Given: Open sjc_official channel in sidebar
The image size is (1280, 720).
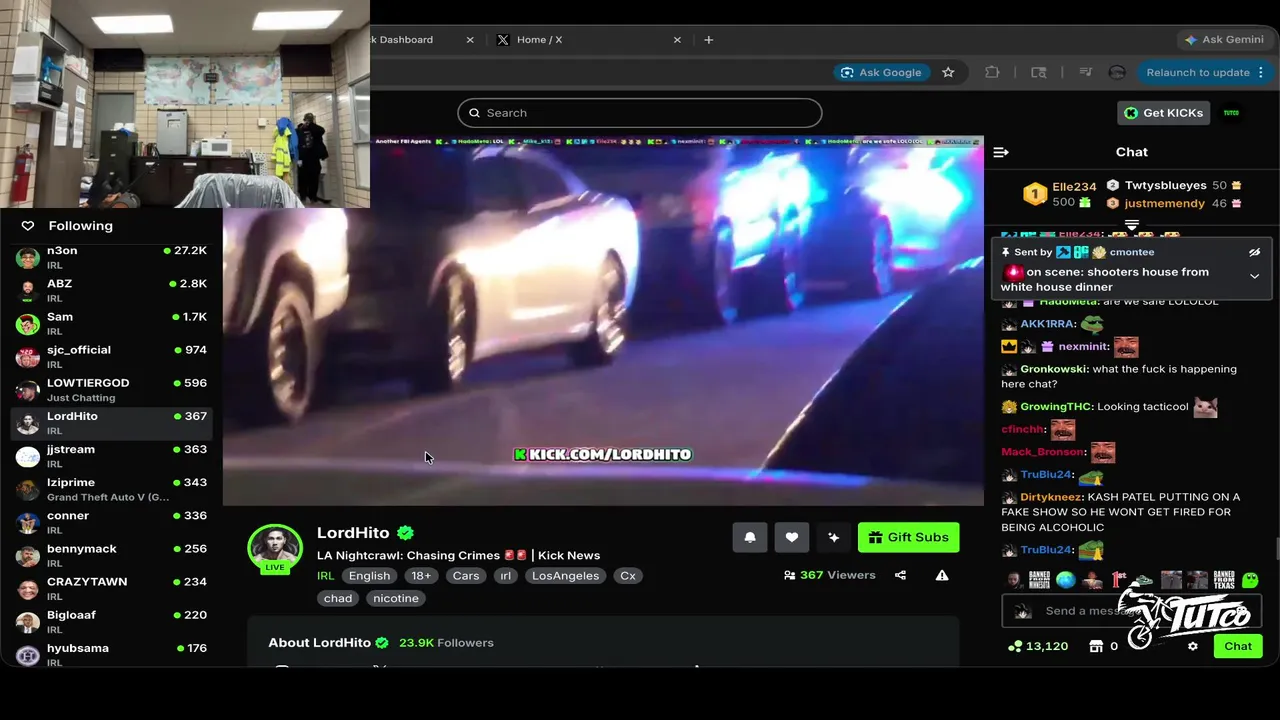Looking at the screenshot, I should [x=111, y=356].
